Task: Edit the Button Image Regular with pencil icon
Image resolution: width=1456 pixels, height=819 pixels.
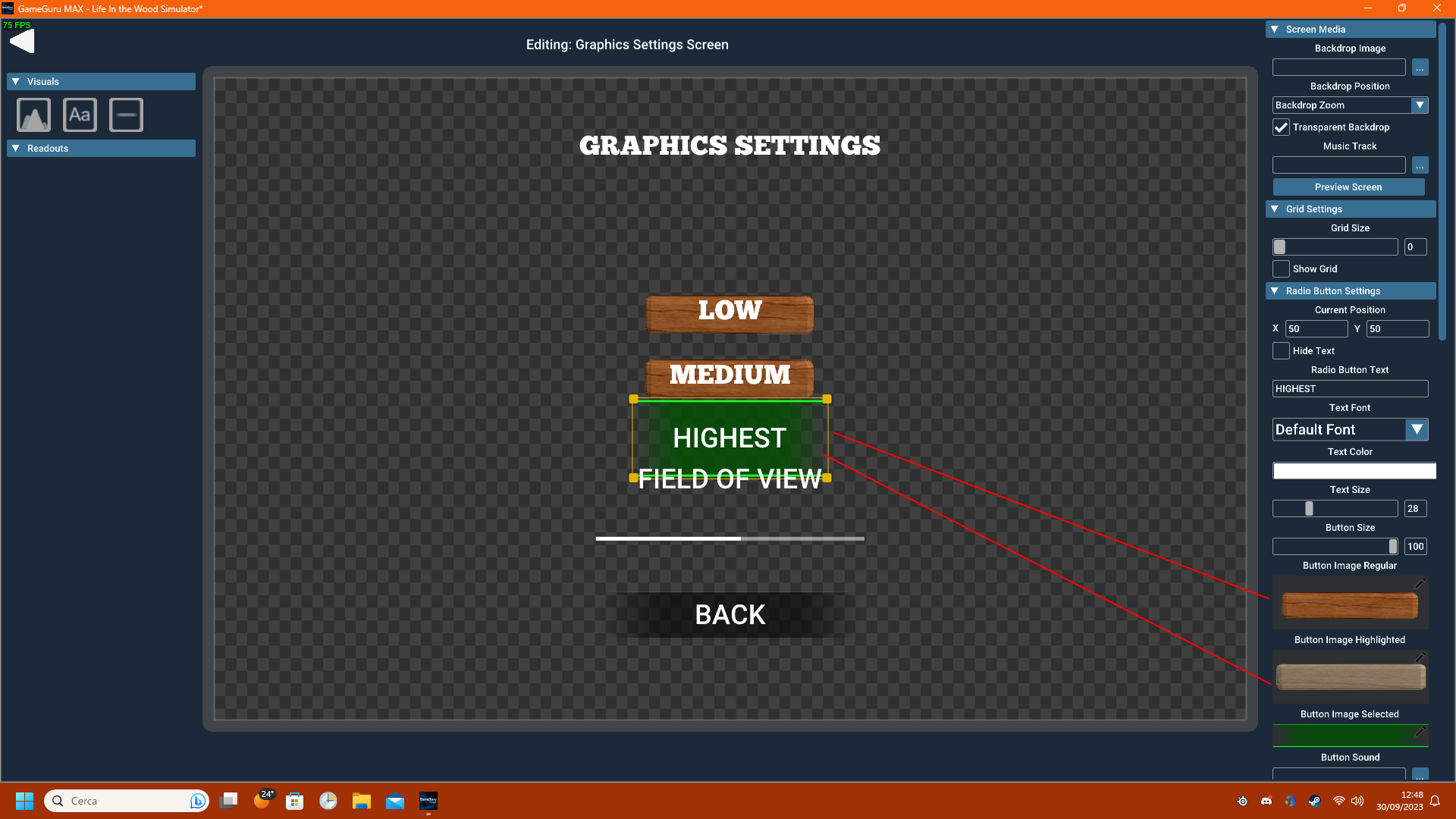Action: tap(1420, 584)
